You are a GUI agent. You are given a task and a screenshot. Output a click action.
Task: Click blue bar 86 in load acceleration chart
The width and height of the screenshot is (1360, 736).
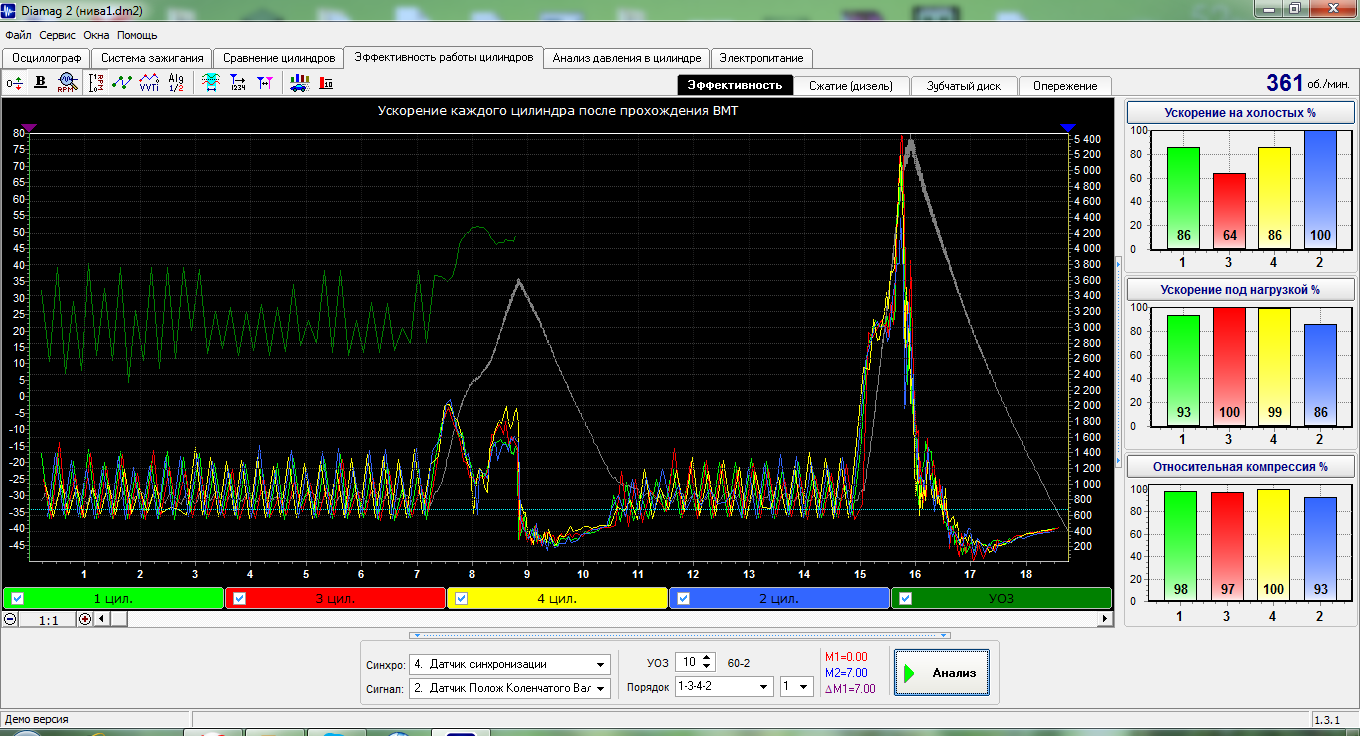[x=1320, y=375]
